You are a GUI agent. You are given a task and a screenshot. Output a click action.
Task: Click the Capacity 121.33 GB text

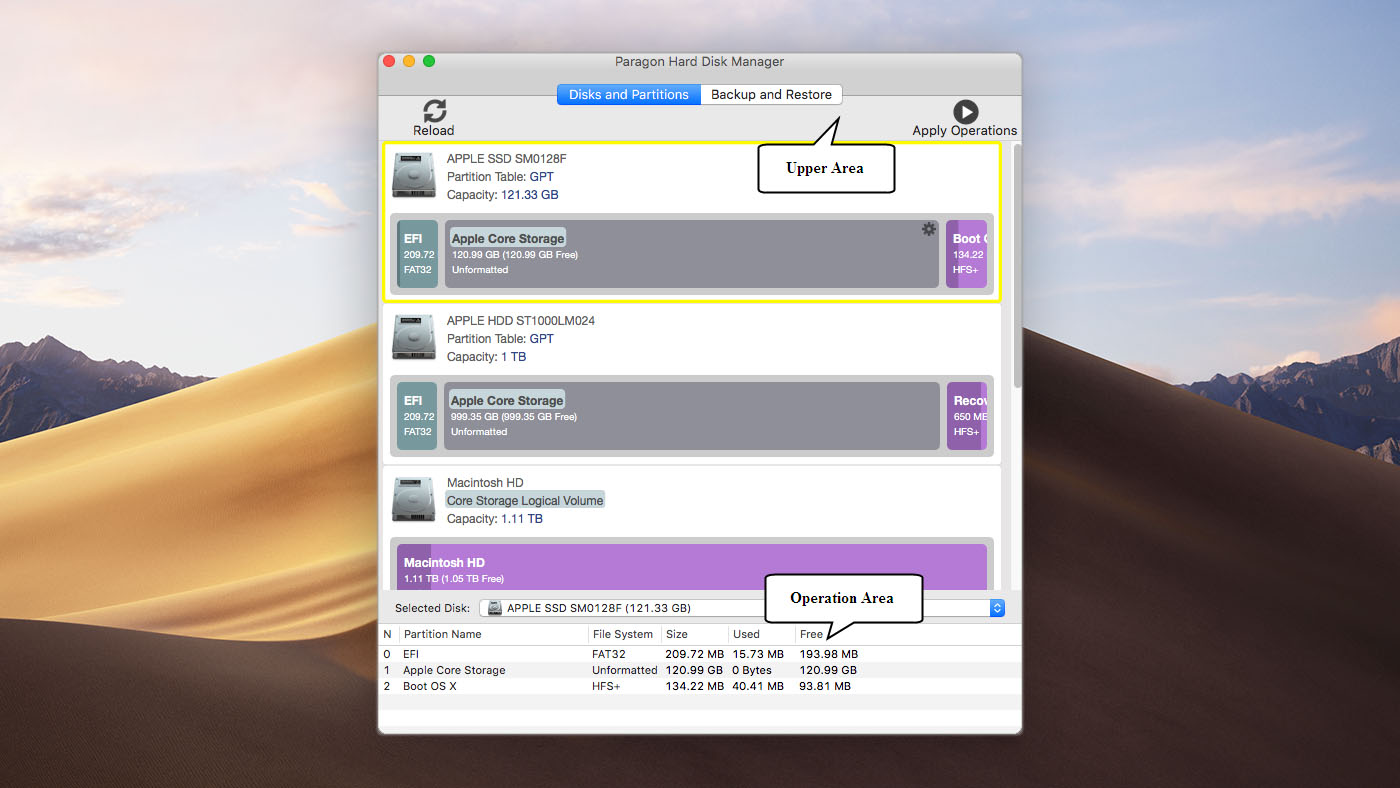click(x=502, y=195)
